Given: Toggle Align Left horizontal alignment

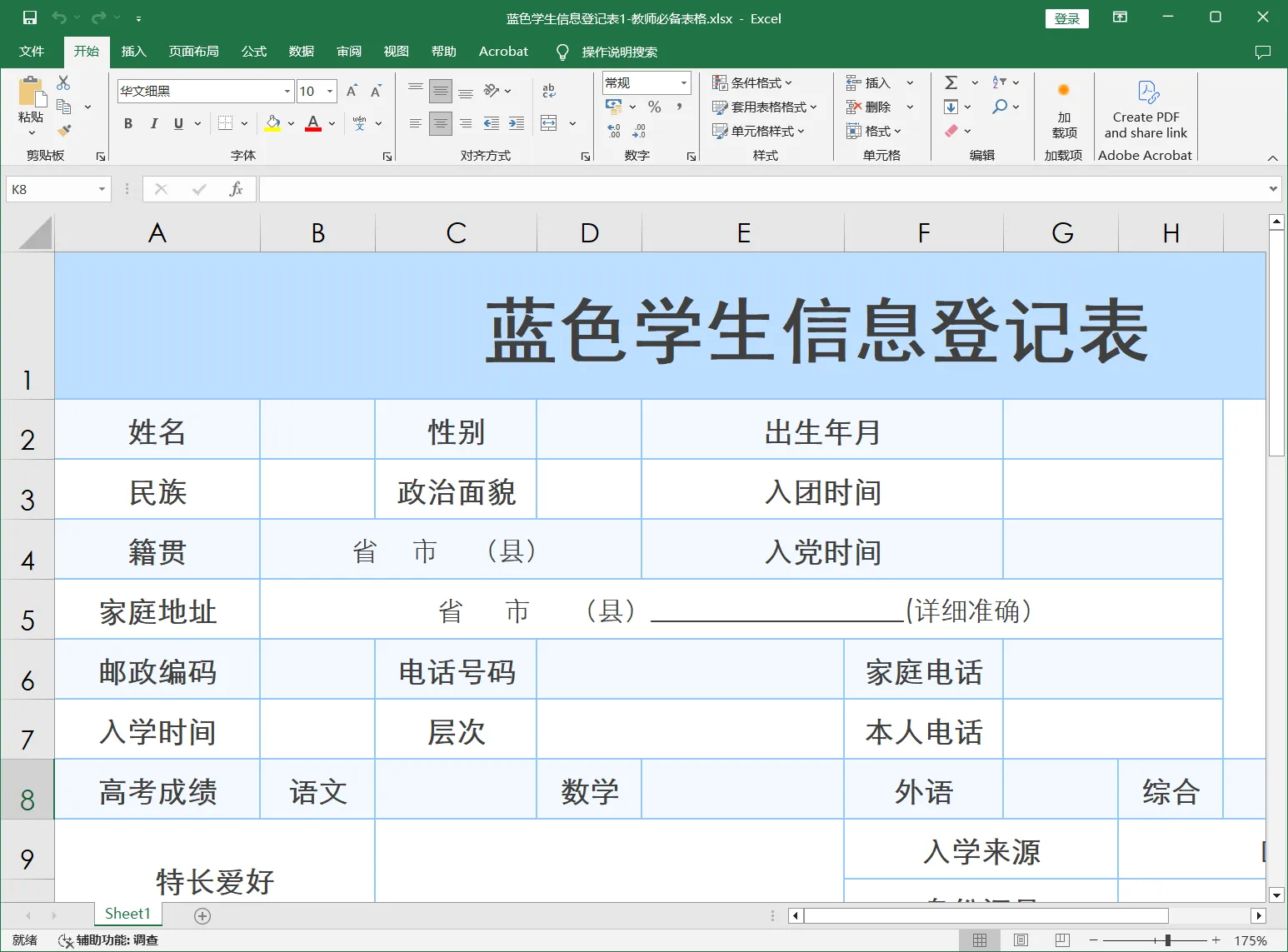Looking at the screenshot, I should (416, 123).
